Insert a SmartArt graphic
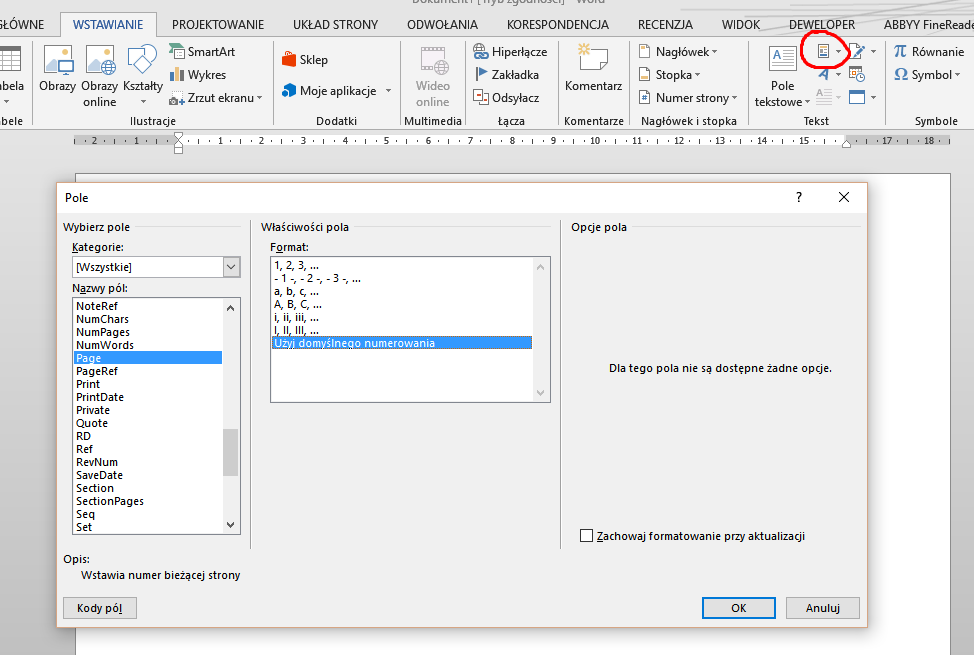 coord(203,51)
